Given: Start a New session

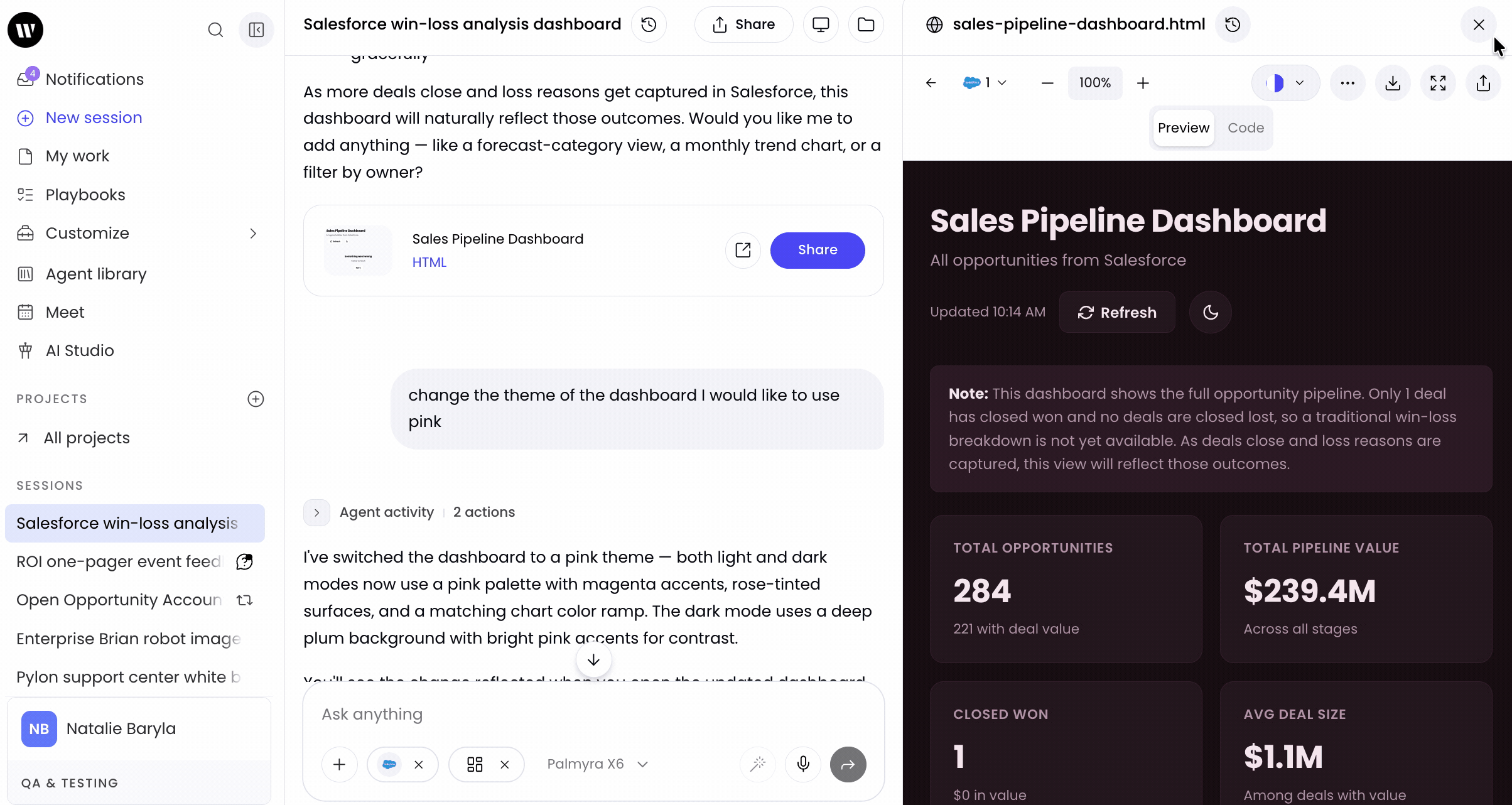Looking at the screenshot, I should [94, 117].
